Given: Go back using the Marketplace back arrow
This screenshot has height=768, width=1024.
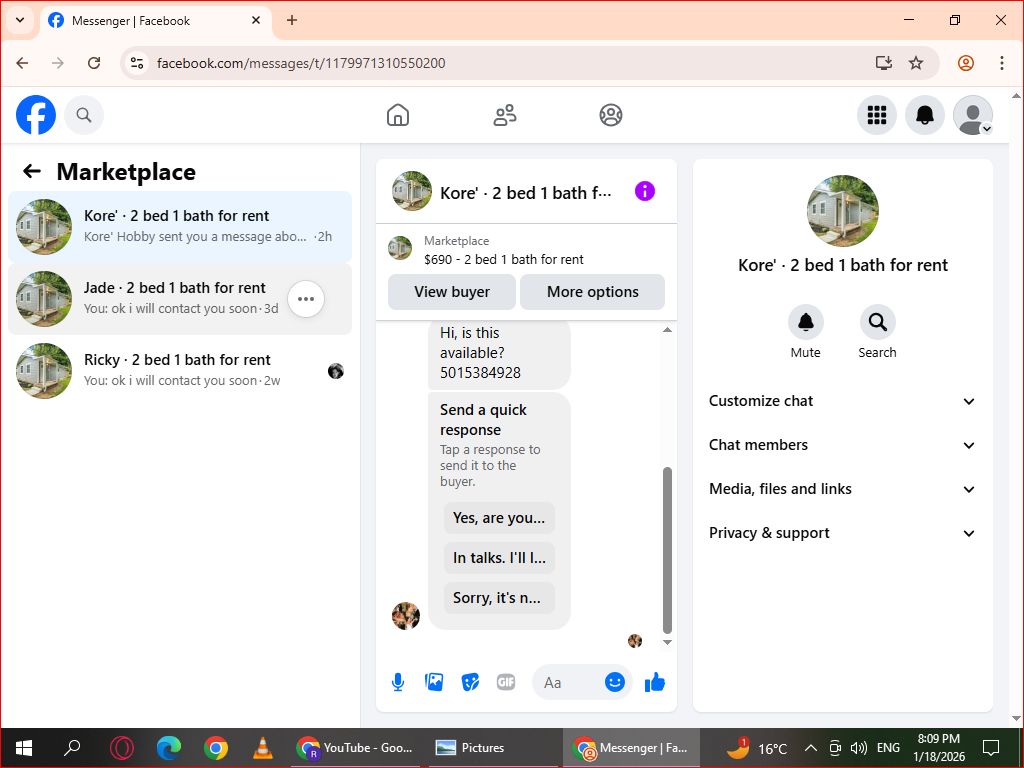Looking at the screenshot, I should click(32, 171).
